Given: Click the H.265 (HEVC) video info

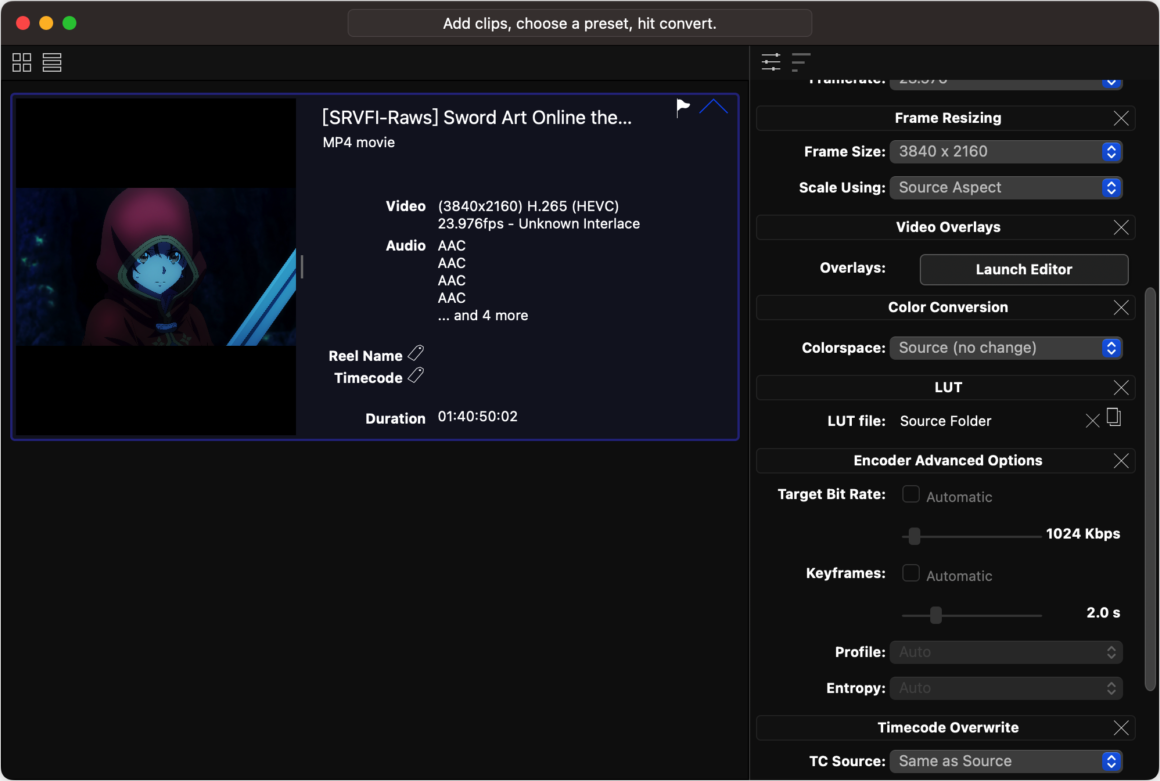Looking at the screenshot, I should (x=528, y=206).
